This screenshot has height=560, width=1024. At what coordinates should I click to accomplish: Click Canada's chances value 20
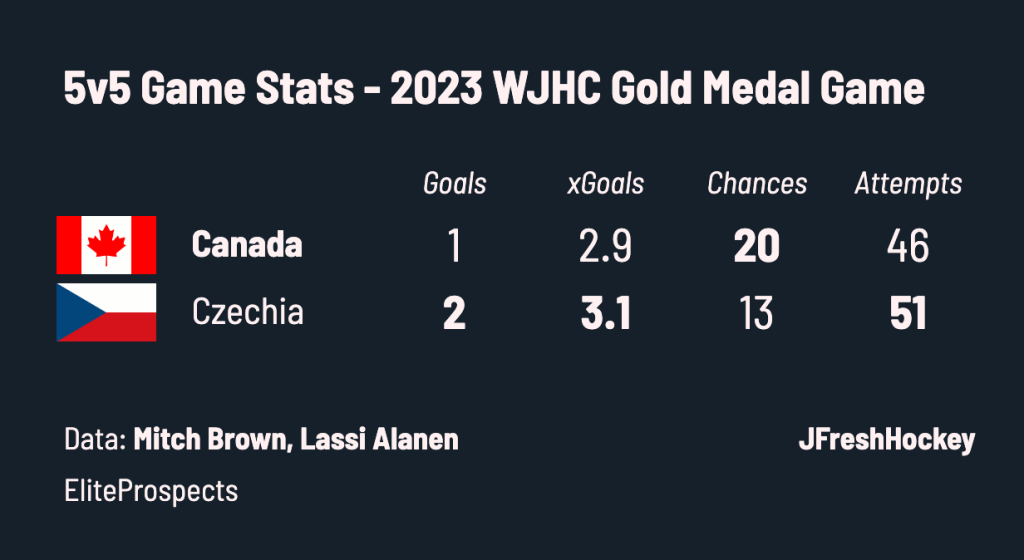(757, 247)
